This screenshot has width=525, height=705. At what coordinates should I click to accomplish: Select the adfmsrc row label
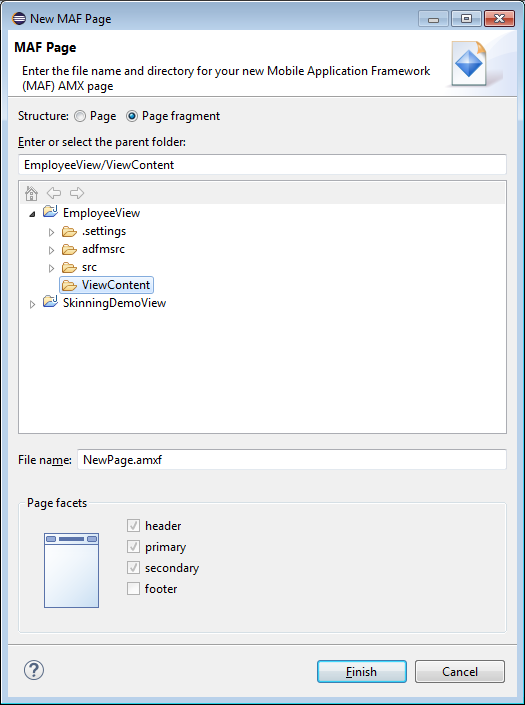(x=103, y=249)
